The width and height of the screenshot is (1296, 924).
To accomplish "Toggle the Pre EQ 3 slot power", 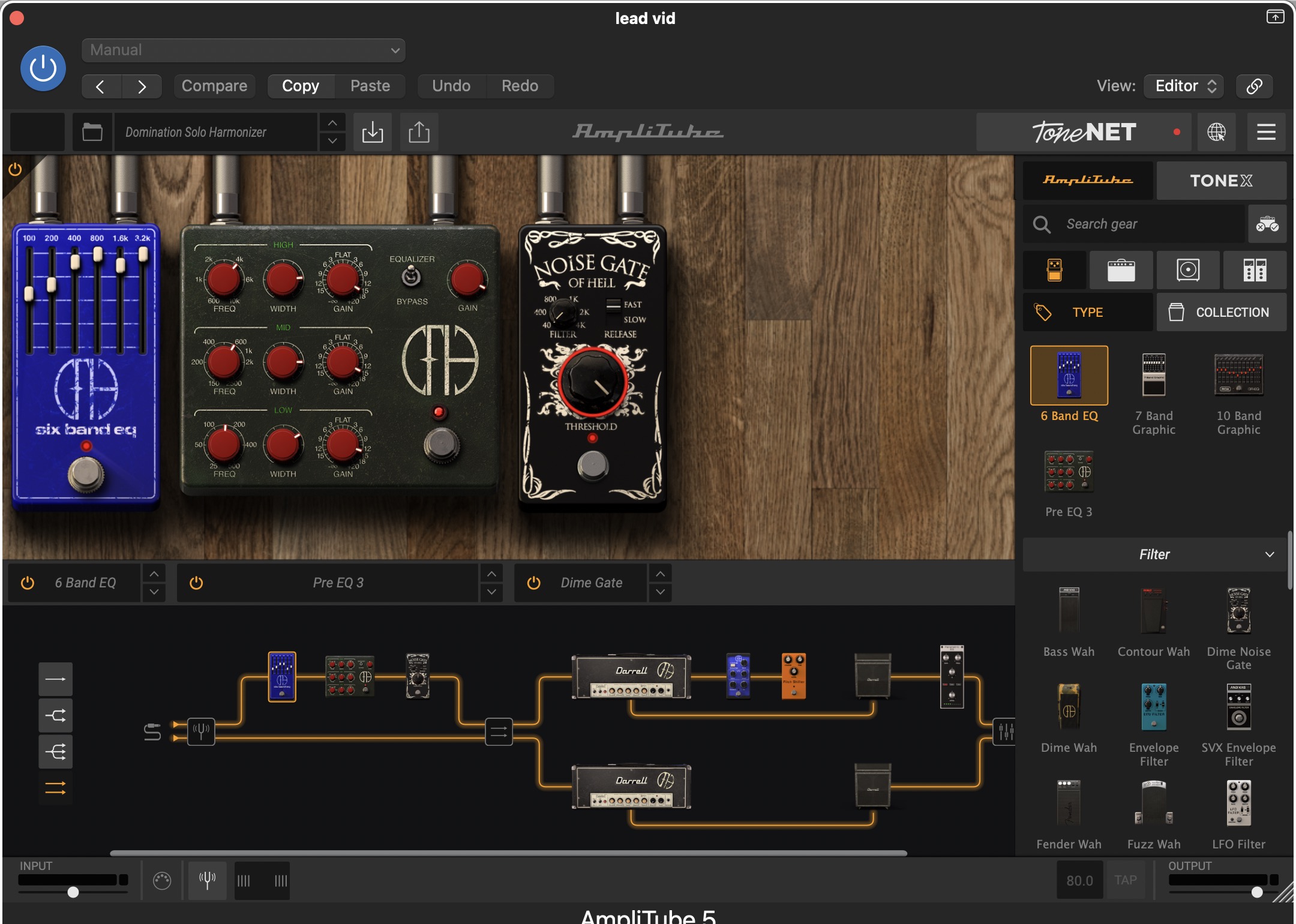I will point(196,583).
